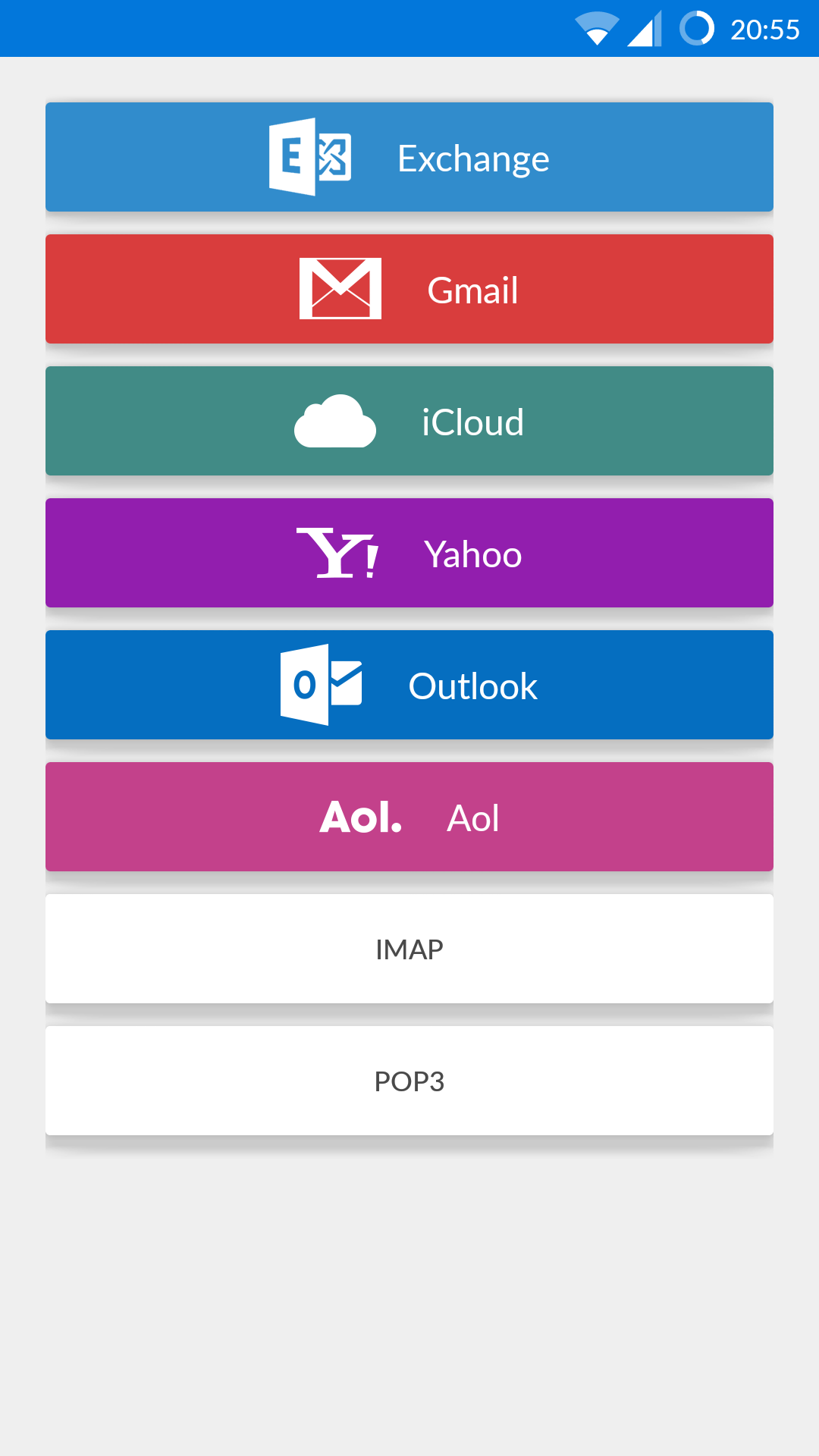The width and height of the screenshot is (819, 1456).
Task: Pick the iCloud account label
Action: (x=473, y=422)
